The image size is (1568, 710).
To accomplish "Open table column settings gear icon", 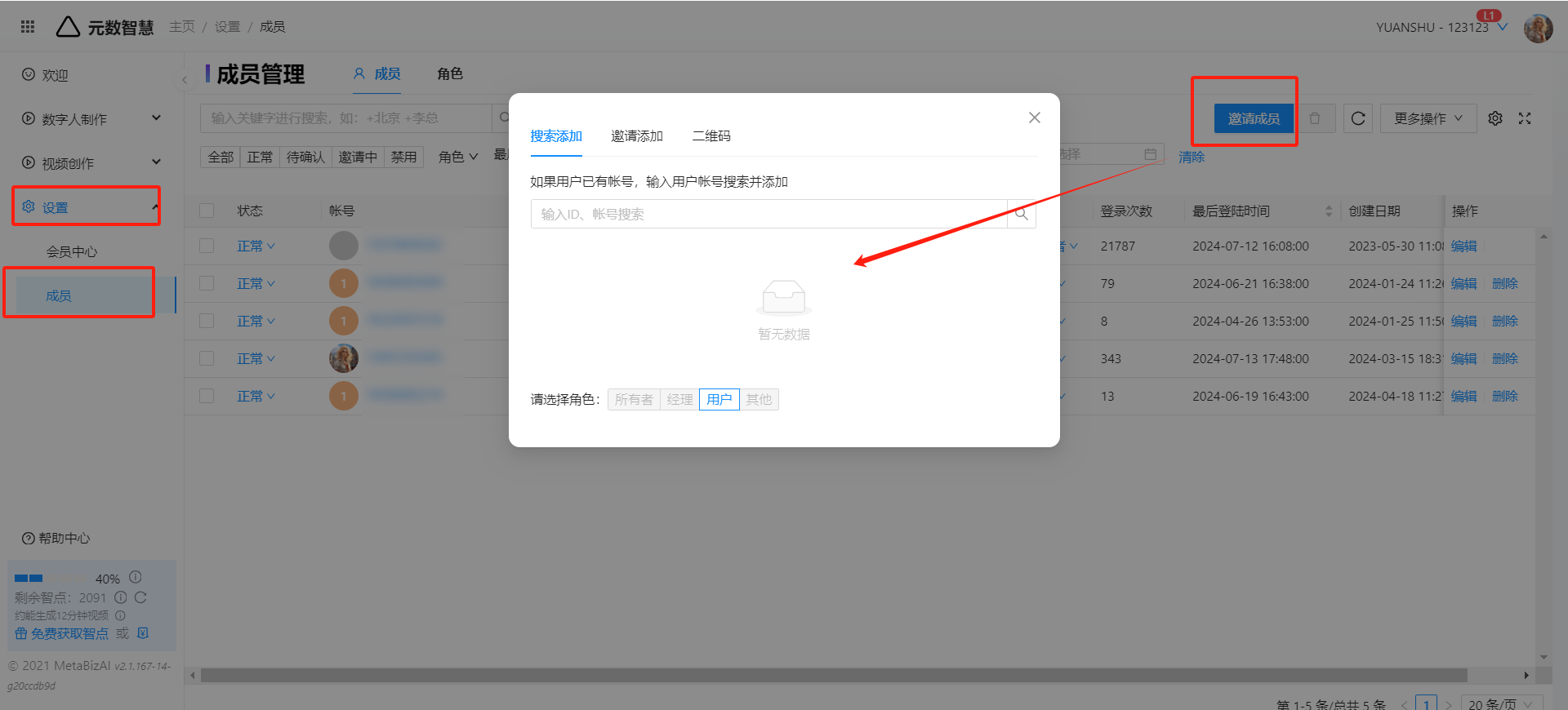I will pyautogui.click(x=1495, y=118).
